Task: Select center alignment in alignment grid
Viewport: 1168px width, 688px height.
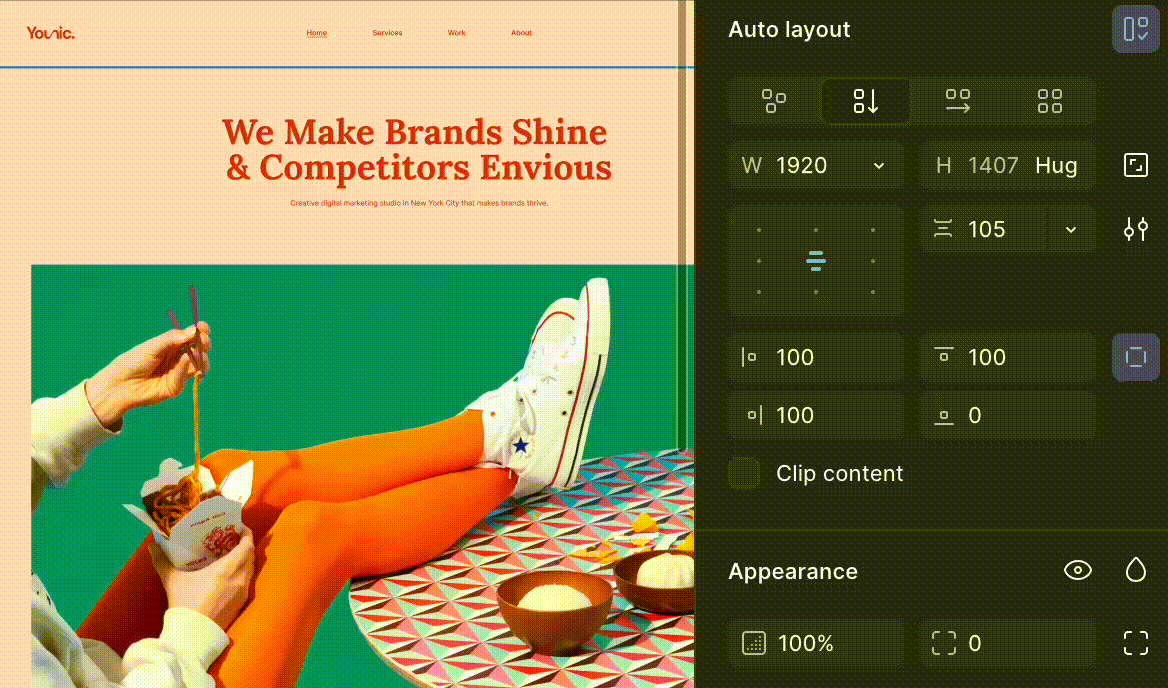Action: [816, 261]
